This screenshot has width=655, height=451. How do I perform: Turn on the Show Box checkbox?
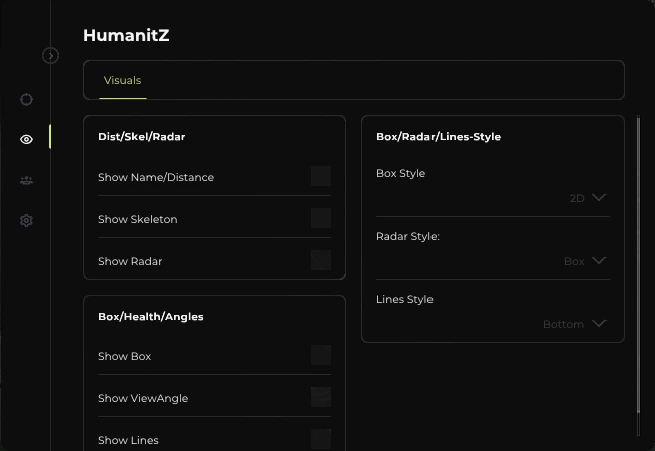click(x=321, y=355)
